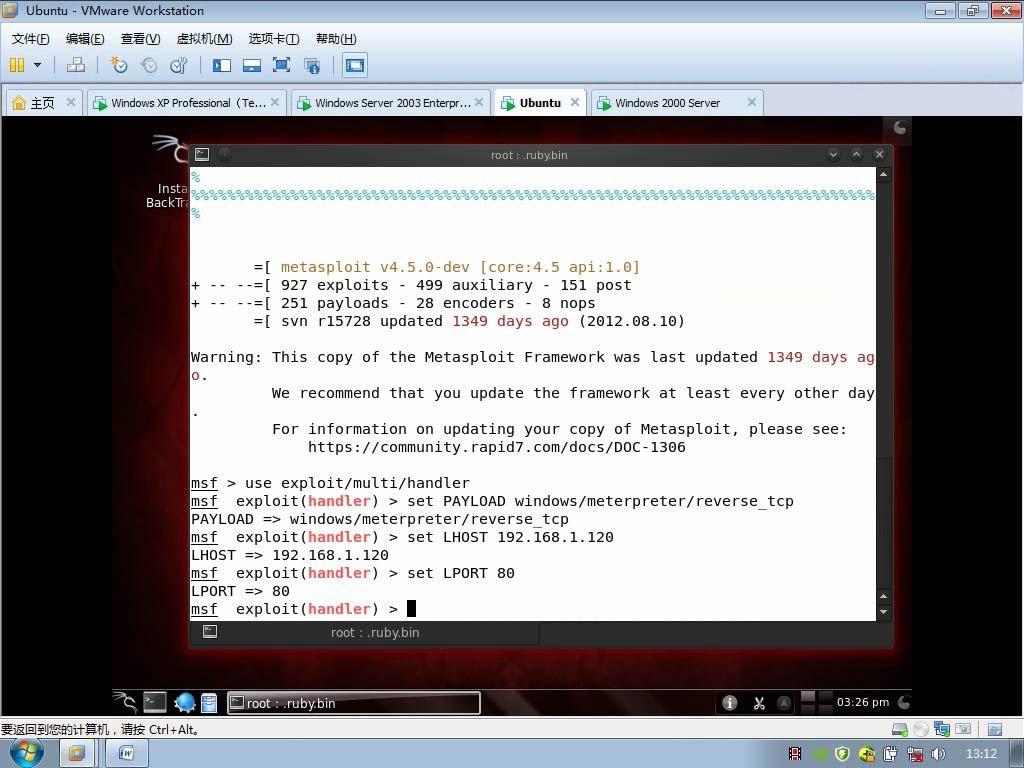Open the file manager panel icon
The width and height of the screenshot is (1024, 768).
pos(209,703)
